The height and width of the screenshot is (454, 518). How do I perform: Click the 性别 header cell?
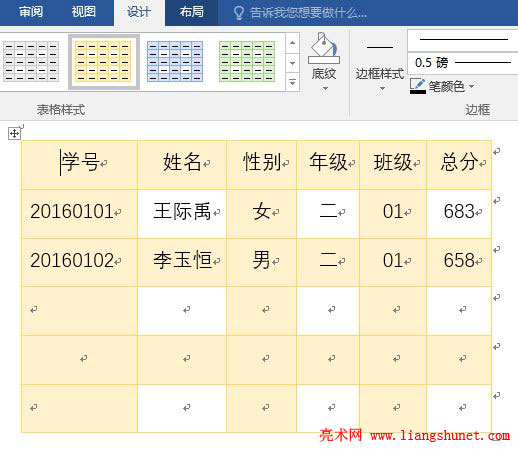[x=262, y=165]
